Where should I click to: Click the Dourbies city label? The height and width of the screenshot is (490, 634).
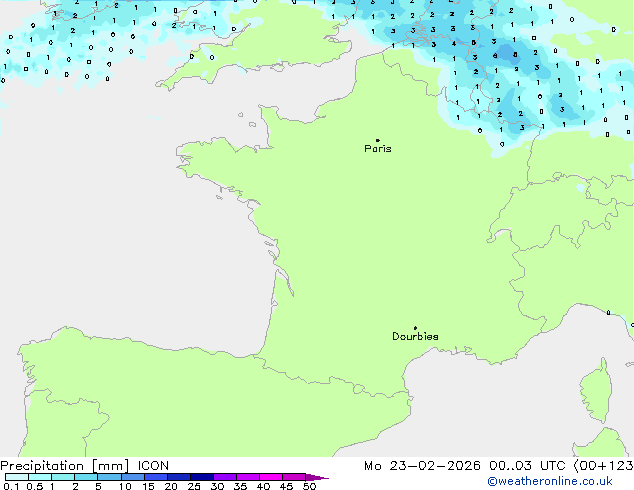[x=415, y=336]
